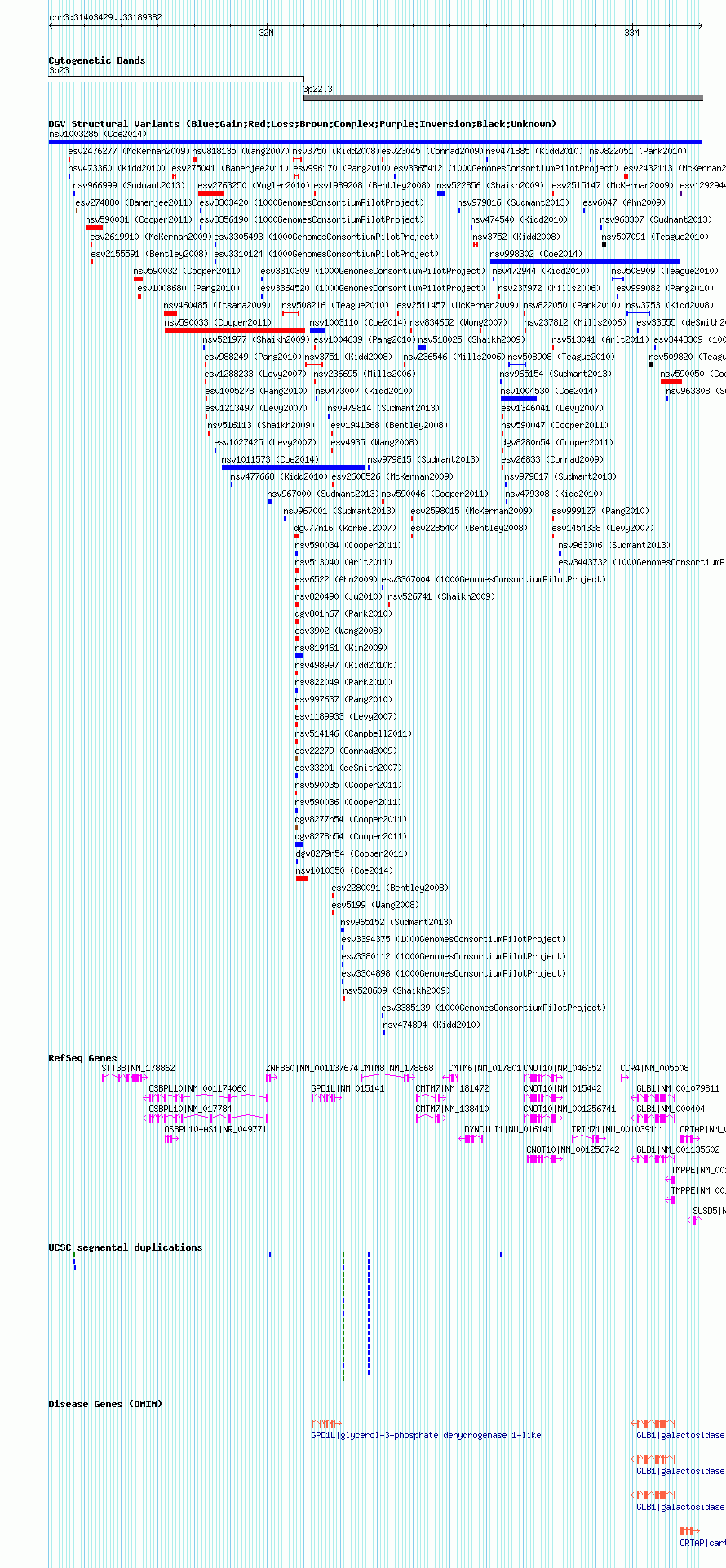
Task: Click gene DYNC1LI1|NM_016141
Action: tap(508, 1129)
